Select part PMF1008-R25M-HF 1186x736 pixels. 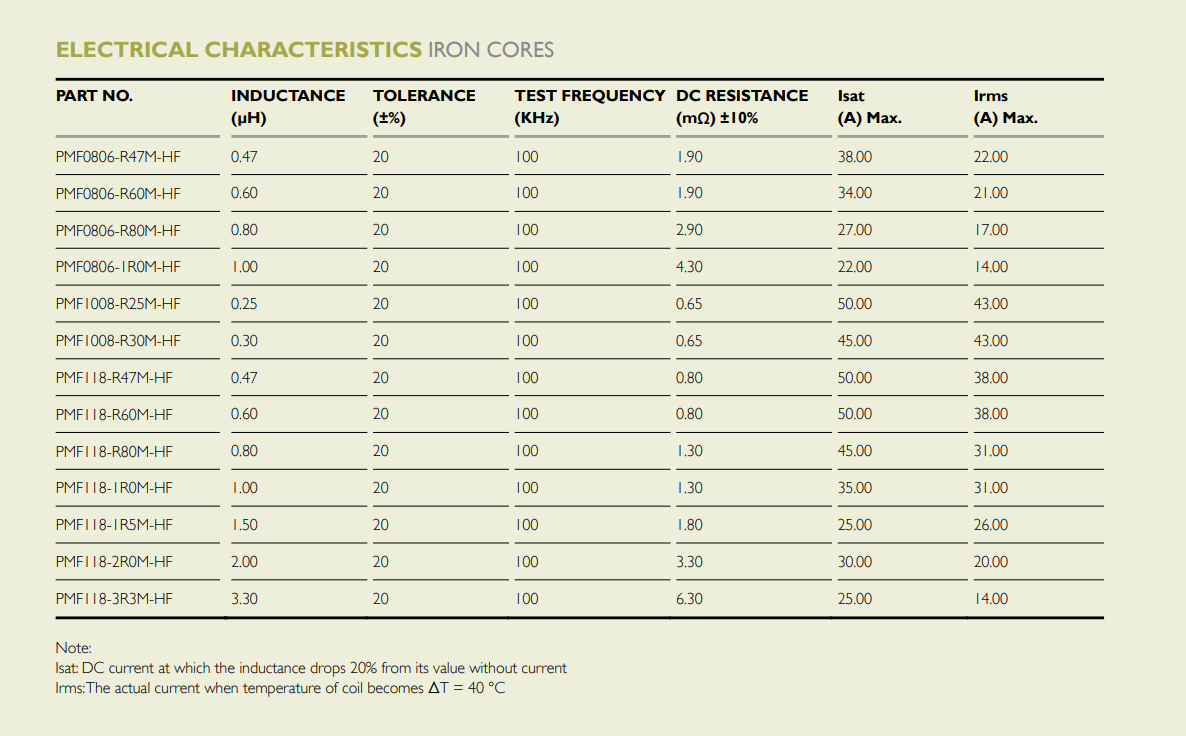pos(118,304)
